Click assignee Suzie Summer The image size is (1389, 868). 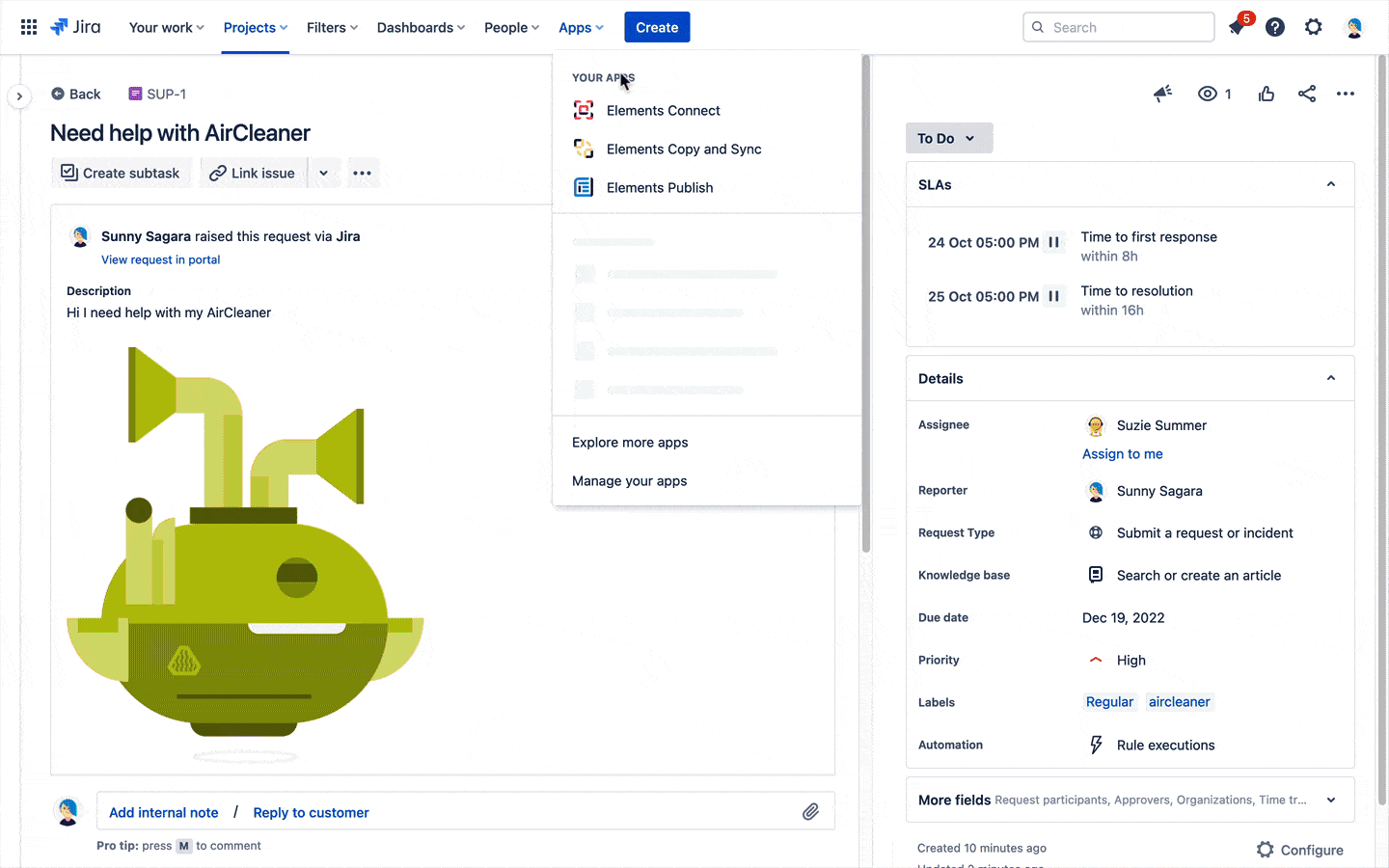(x=1161, y=425)
